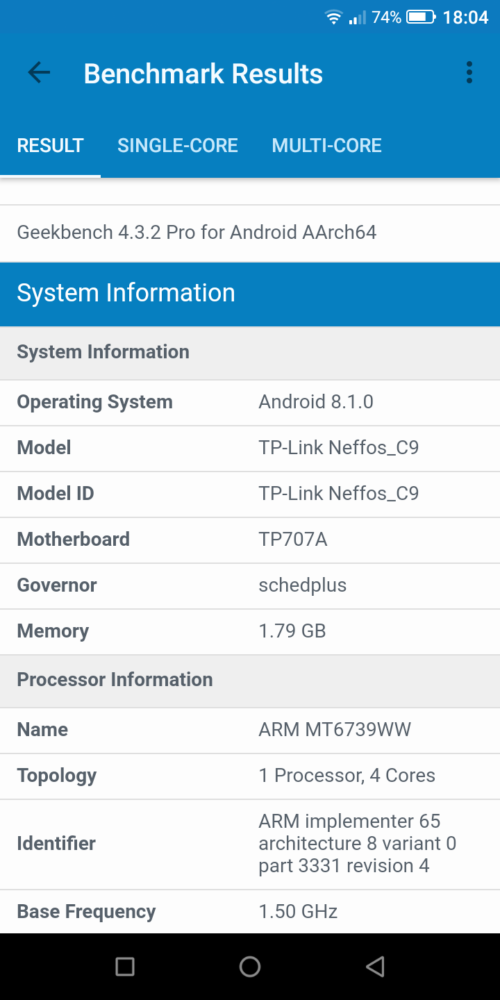This screenshot has height=1000, width=500.
Task: Select the ARM implementer 65 identifier text
Action: coord(357,843)
